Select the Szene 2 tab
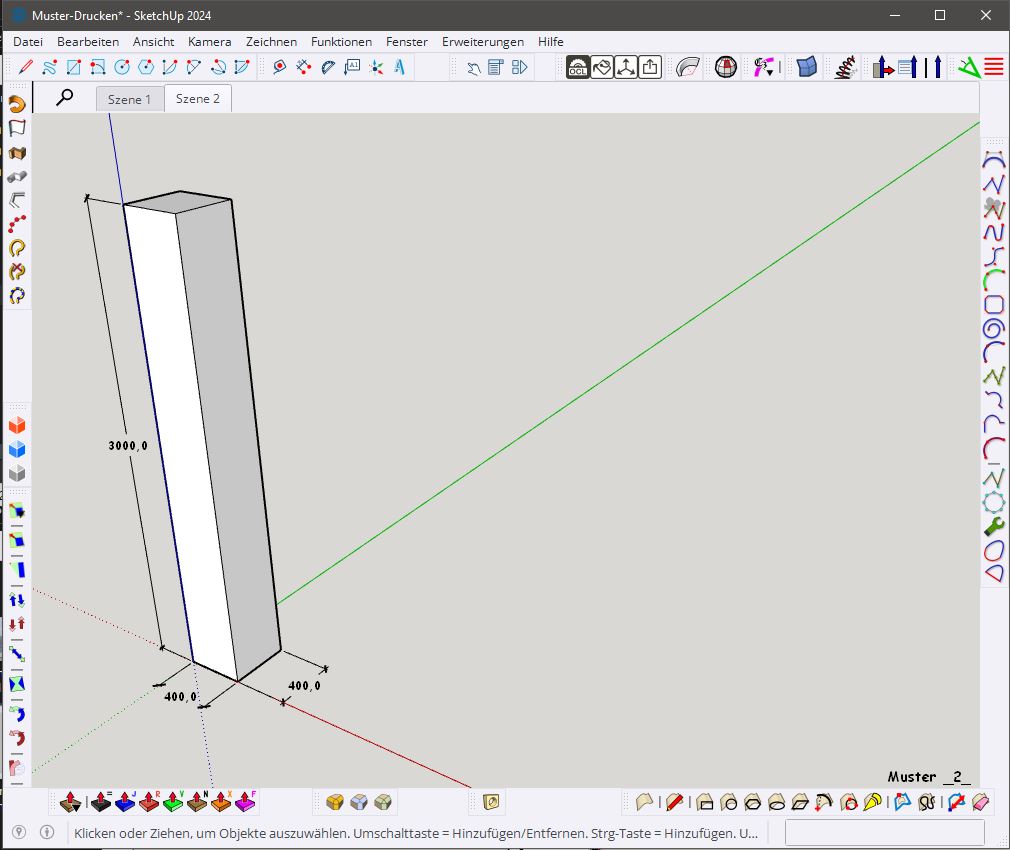 click(198, 99)
